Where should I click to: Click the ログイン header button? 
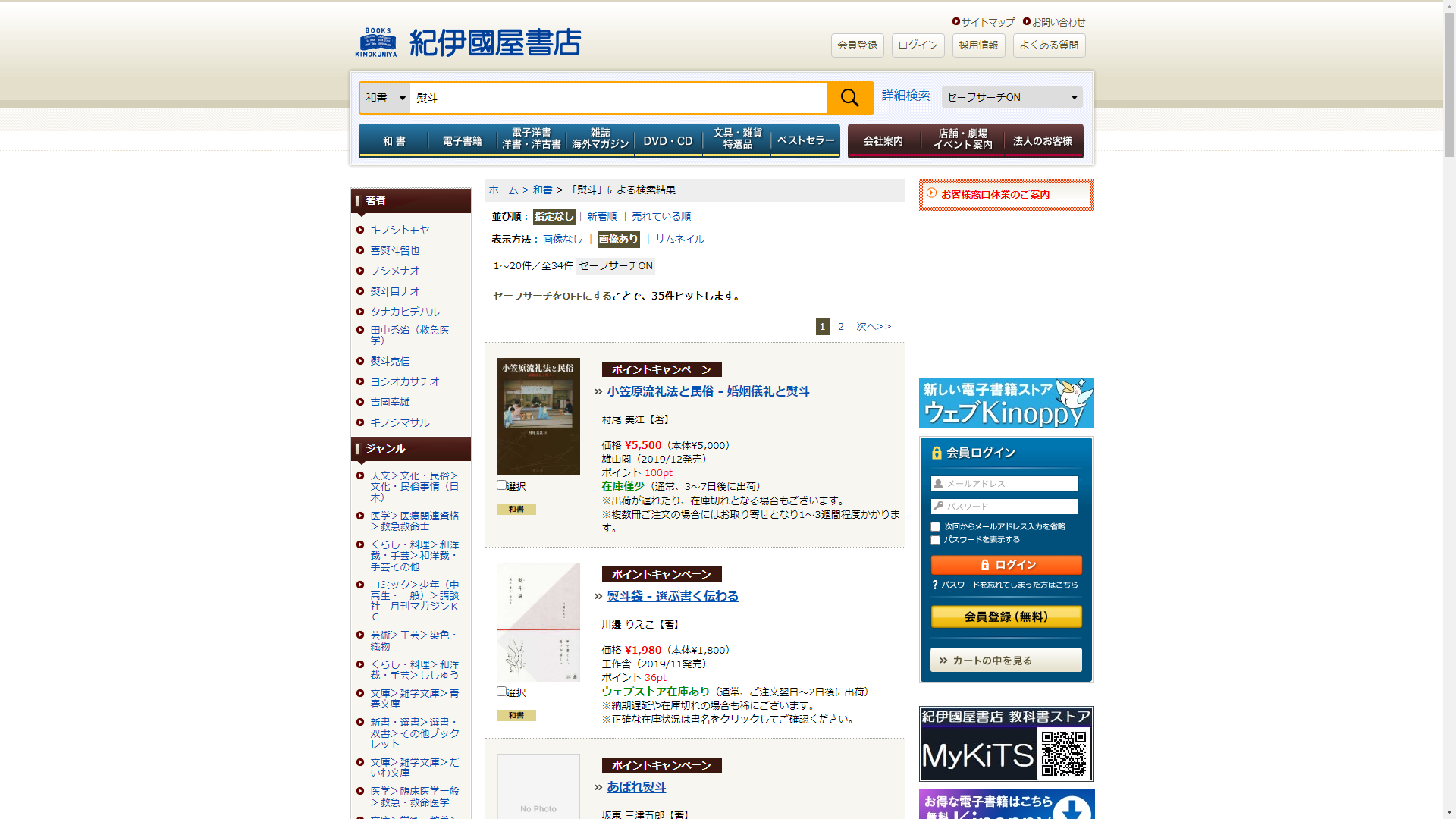pos(918,45)
